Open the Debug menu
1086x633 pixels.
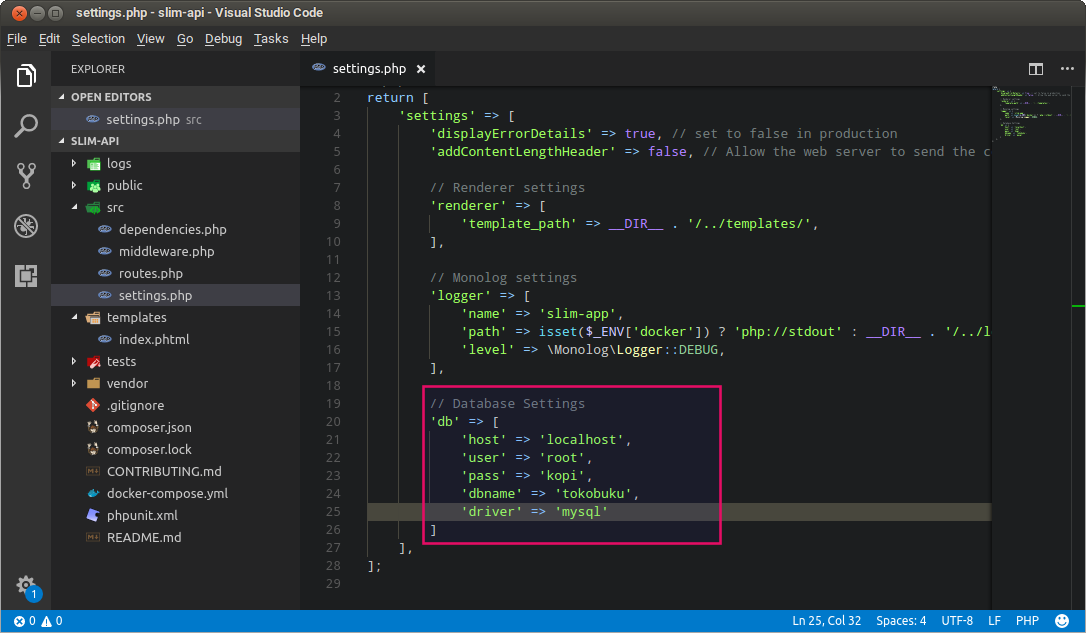(223, 38)
